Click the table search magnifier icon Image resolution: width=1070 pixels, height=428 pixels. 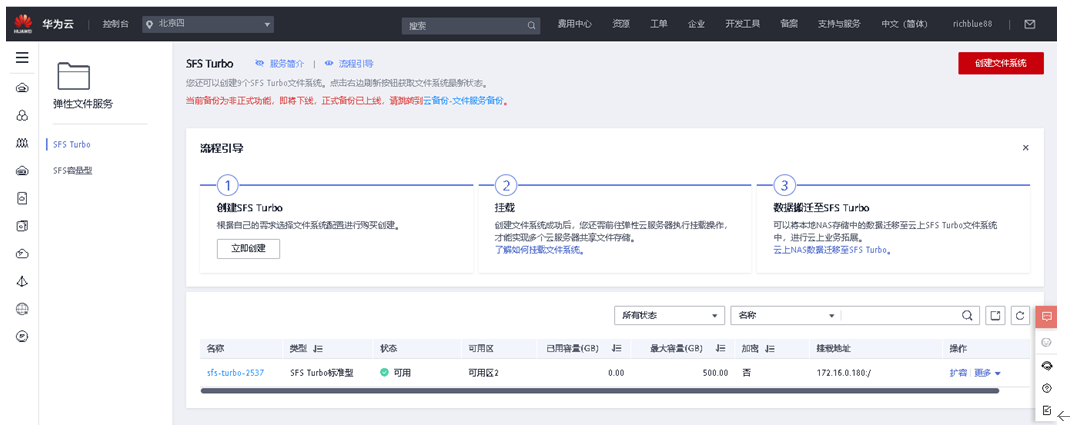click(967, 315)
